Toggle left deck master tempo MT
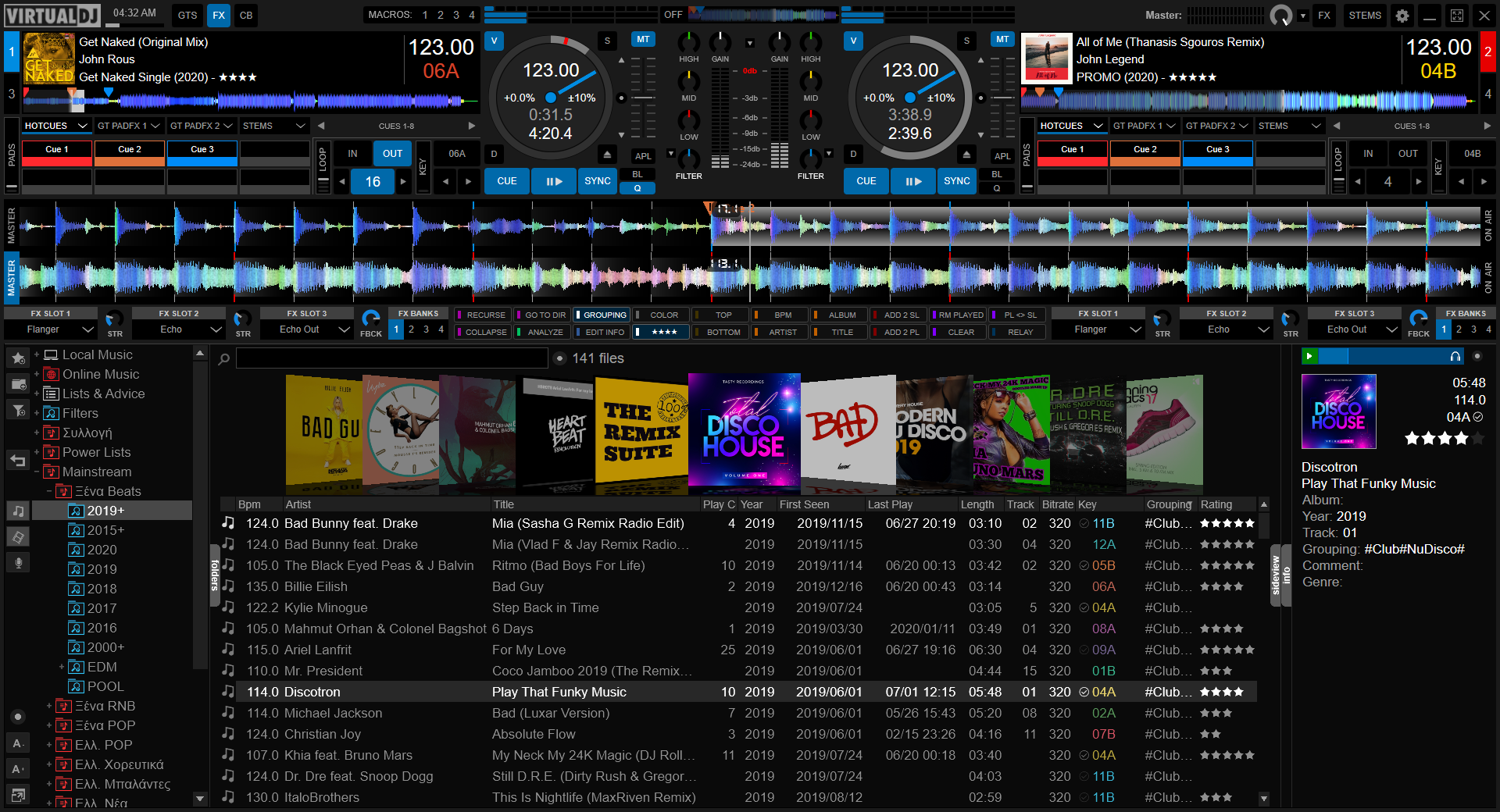 642,40
